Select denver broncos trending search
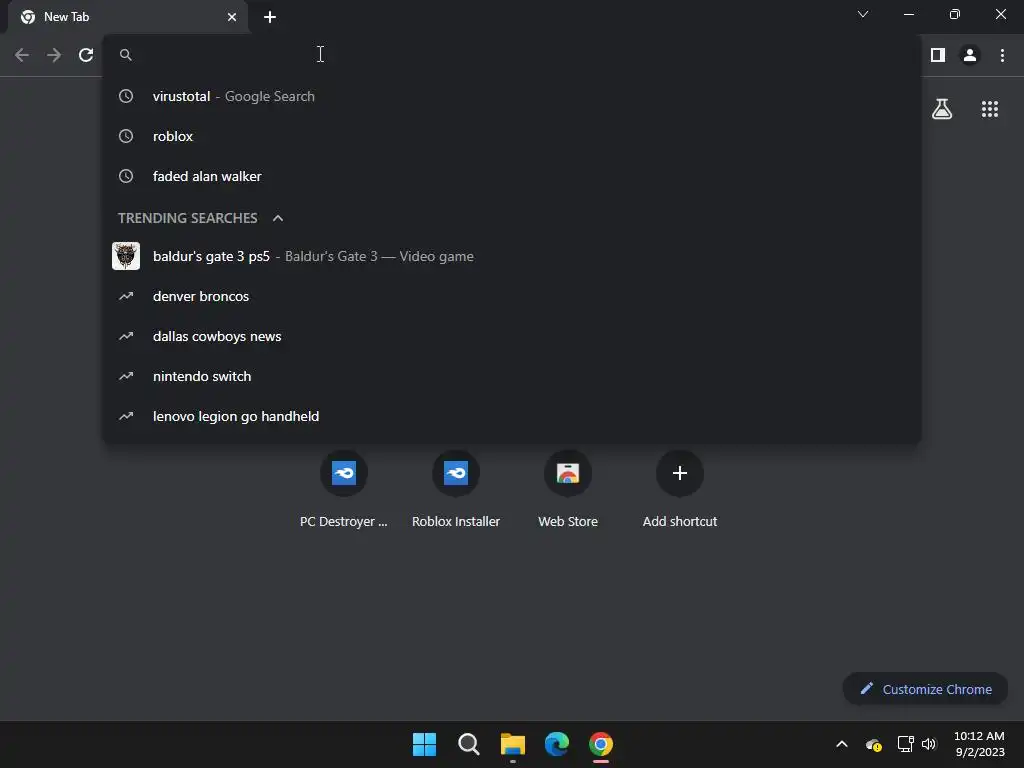This screenshot has width=1024, height=768. coord(511,296)
